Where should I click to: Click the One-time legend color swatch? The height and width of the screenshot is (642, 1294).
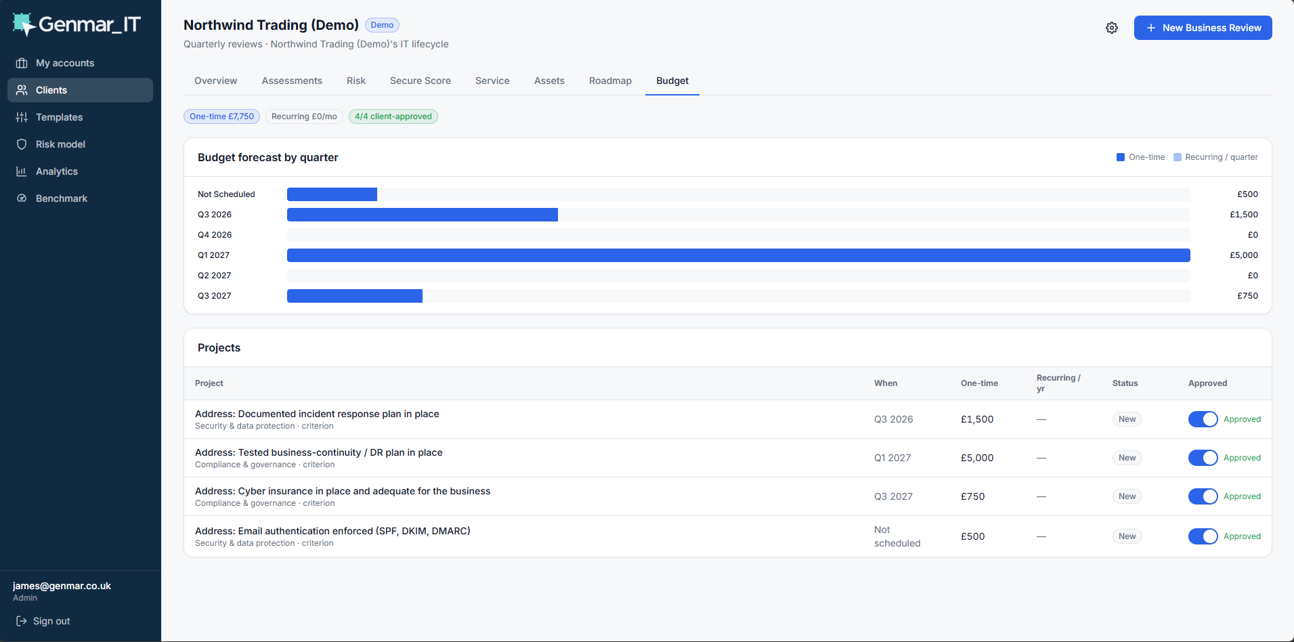(1120, 157)
